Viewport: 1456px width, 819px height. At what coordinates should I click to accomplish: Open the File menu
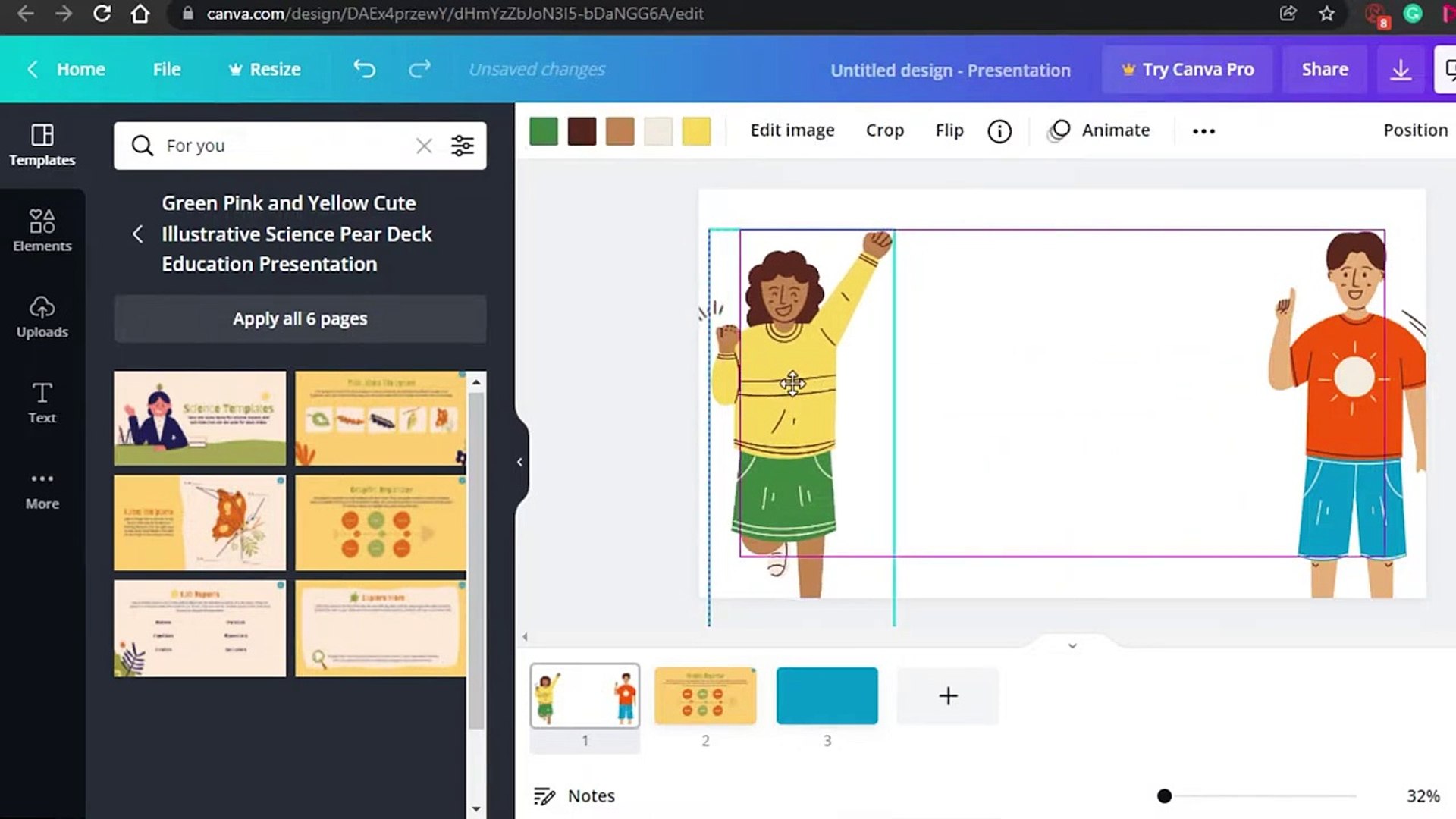pos(166,69)
